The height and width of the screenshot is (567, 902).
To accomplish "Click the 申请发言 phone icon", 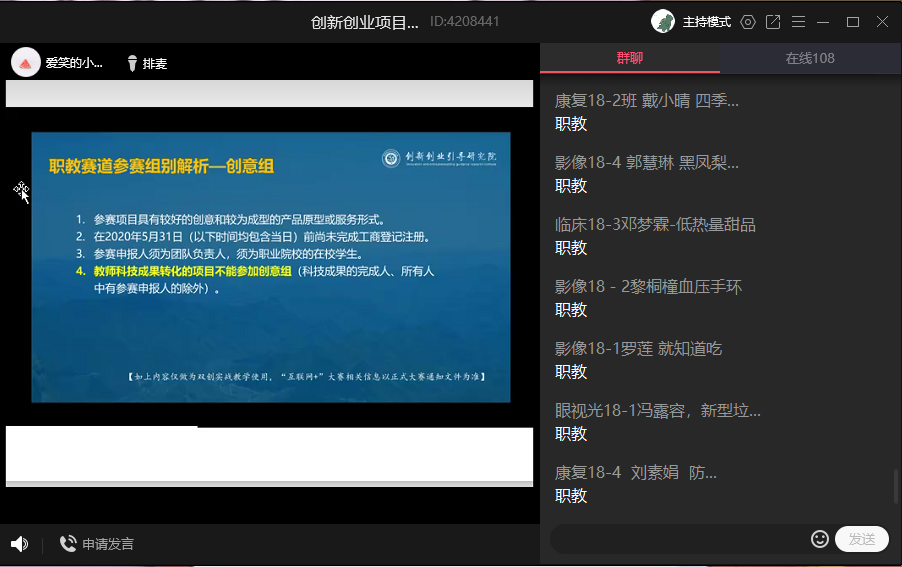I will (x=68, y=544).
